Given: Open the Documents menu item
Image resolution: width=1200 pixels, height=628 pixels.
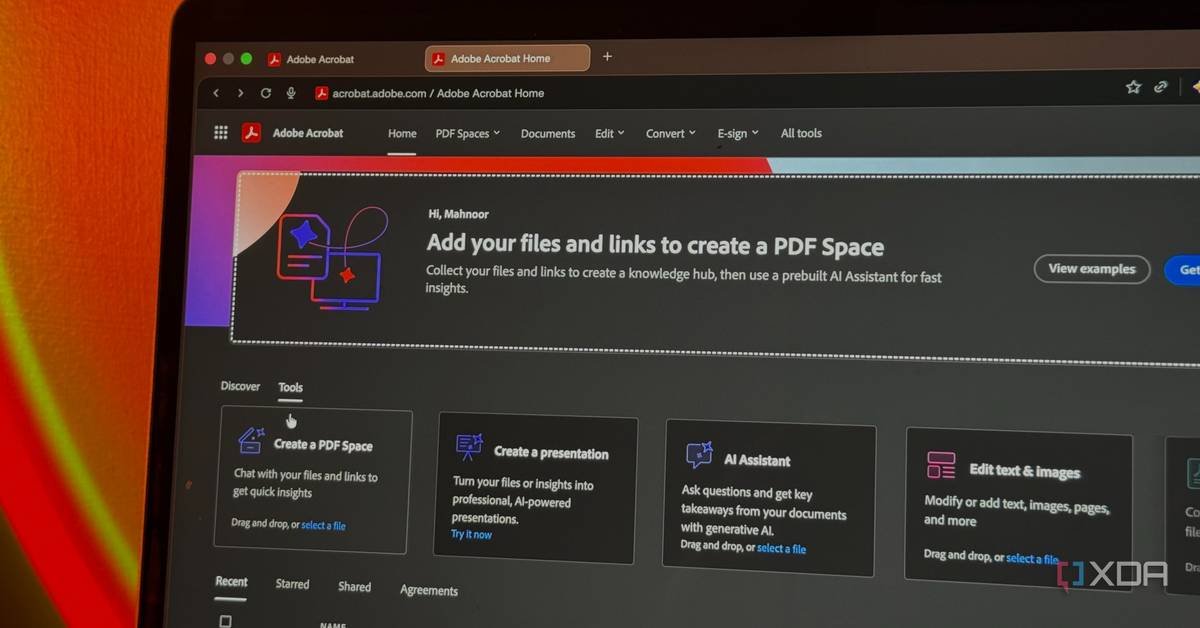Looking at the screenshot, I should tap(548, 133).
